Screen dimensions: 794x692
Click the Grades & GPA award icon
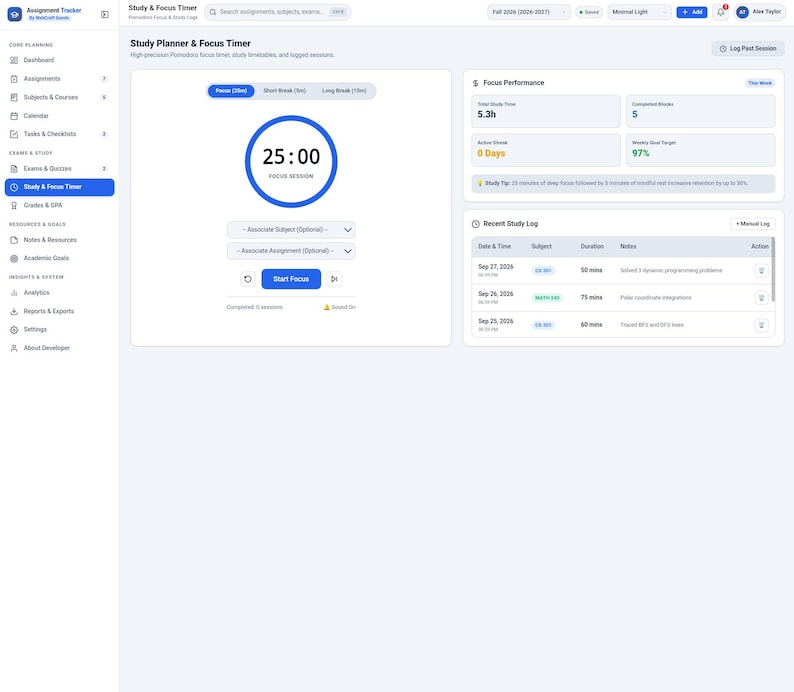tap(14, 206)
